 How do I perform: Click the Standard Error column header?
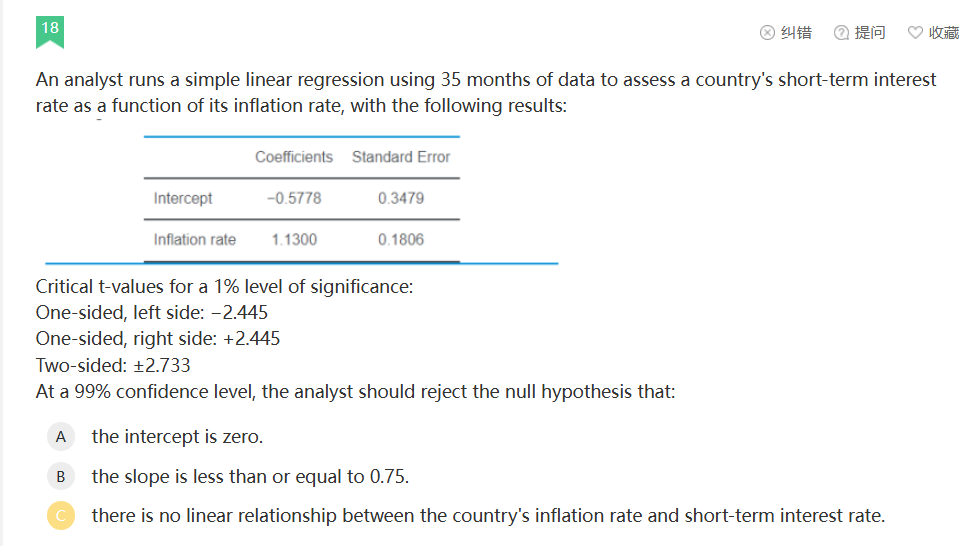pyautogui.click(x=401, y=157)
